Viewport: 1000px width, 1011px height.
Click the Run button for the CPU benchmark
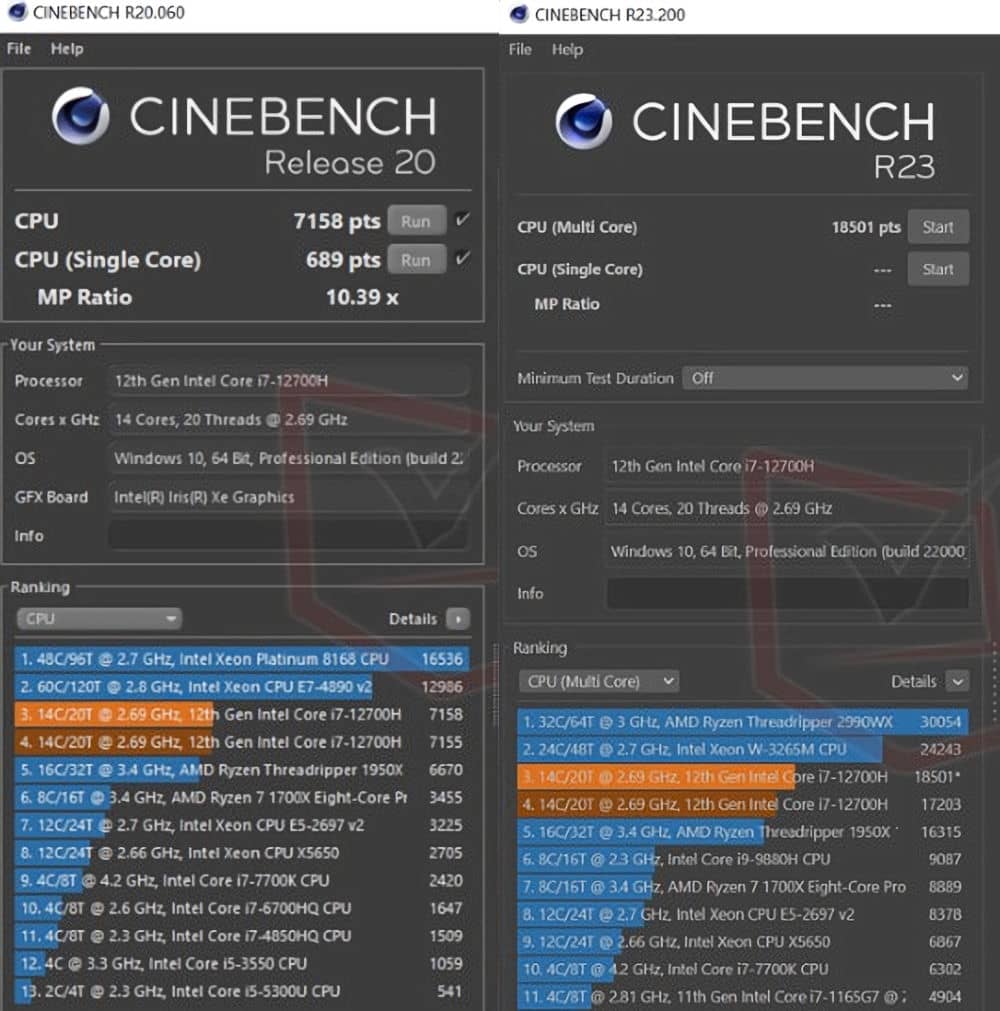(416, 221)
